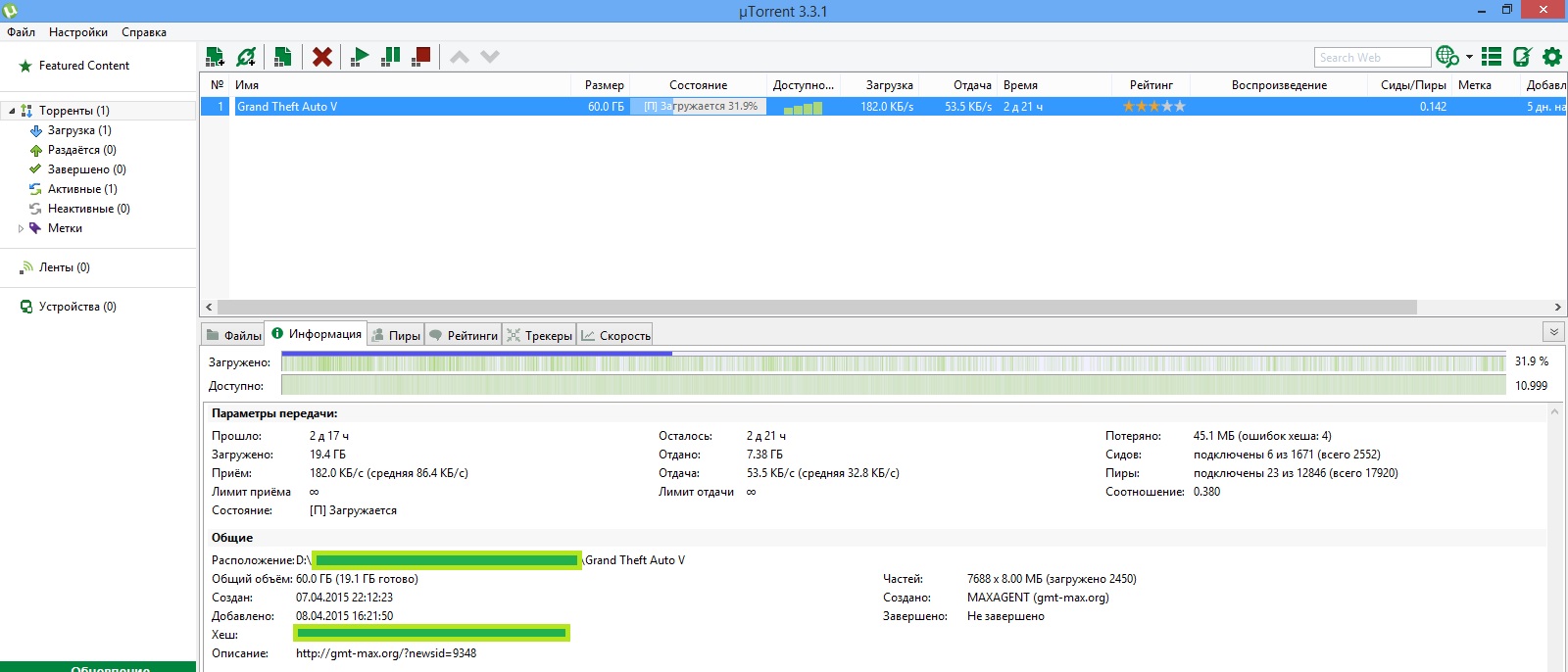
Task: Switch to the Пиры tab
Action: 396,335
